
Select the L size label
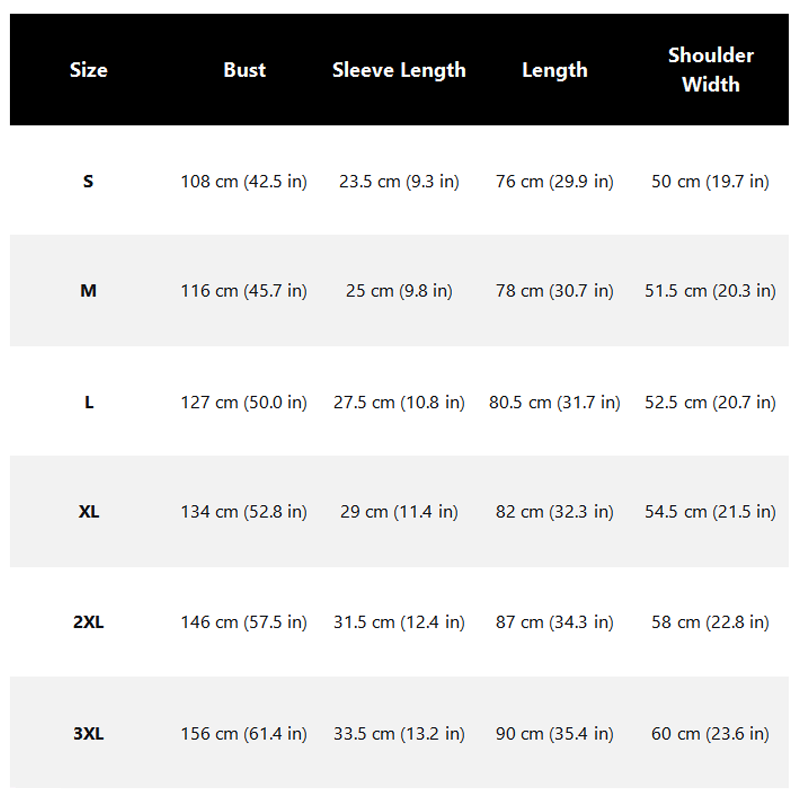pos(89,402)
